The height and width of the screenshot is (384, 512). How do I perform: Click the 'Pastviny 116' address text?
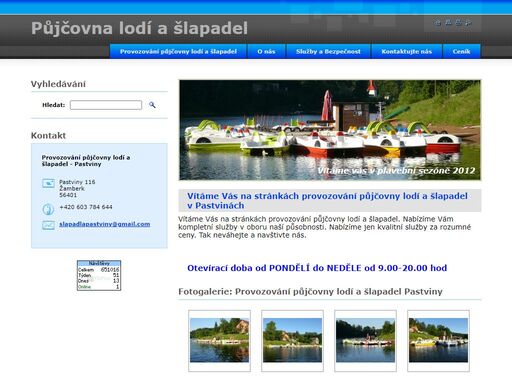77,182
